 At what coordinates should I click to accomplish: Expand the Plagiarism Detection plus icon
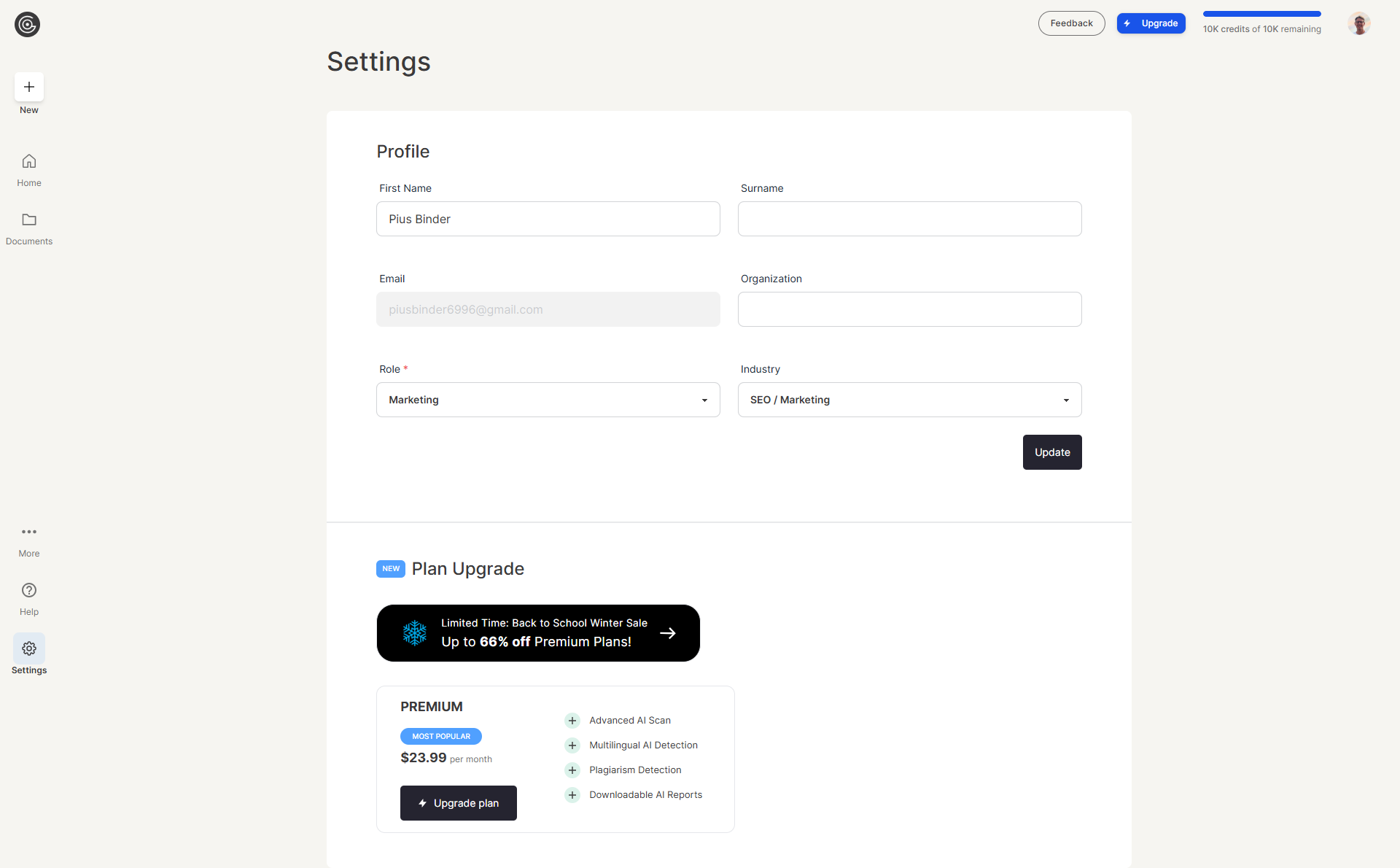pyautogui.click(x=572, y=770)
